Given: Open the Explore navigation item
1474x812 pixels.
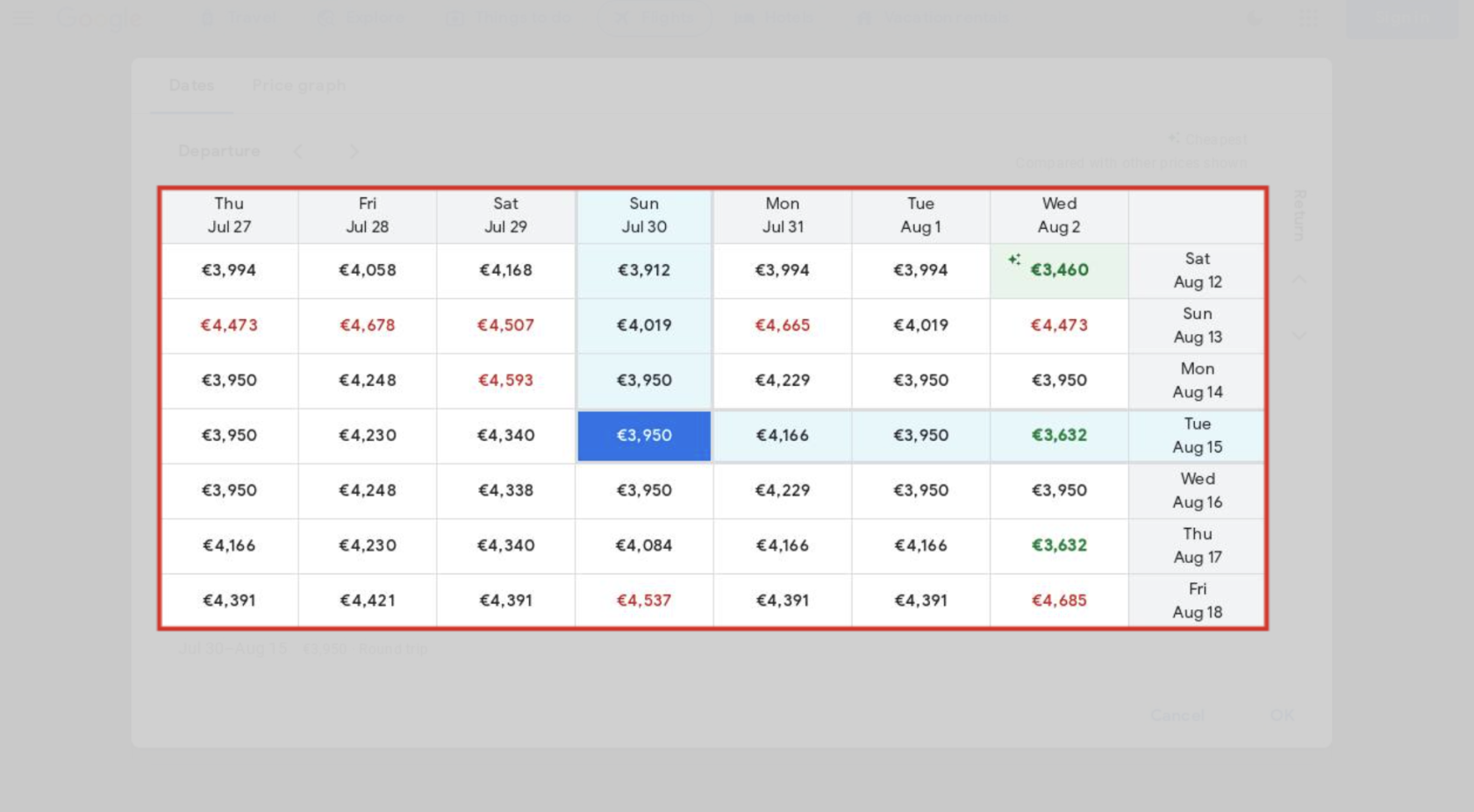Looking at the screenshot, I should click(361, 18).
